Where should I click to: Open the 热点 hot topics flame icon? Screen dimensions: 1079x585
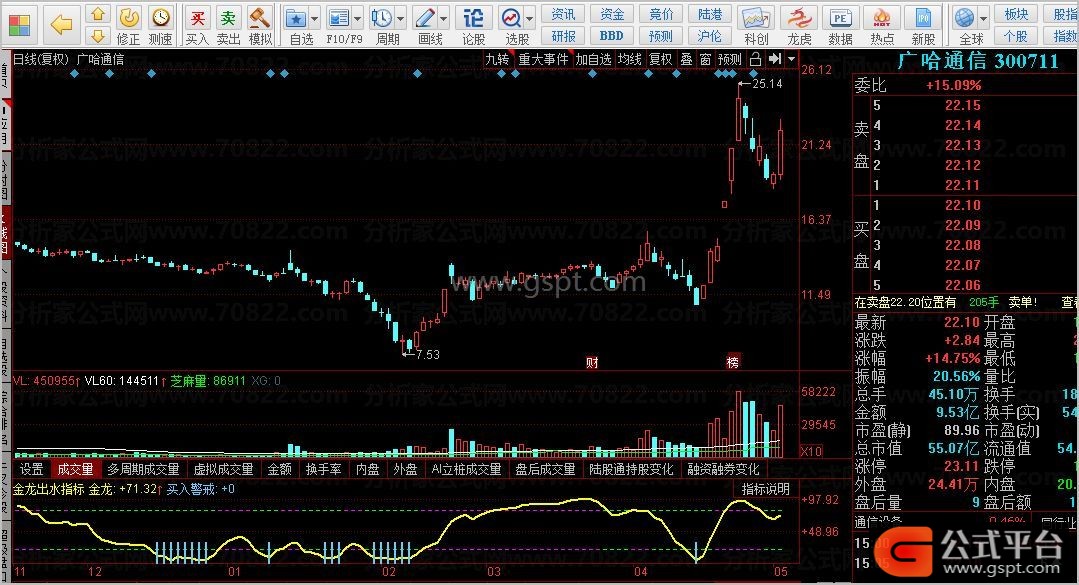(882, 18)
